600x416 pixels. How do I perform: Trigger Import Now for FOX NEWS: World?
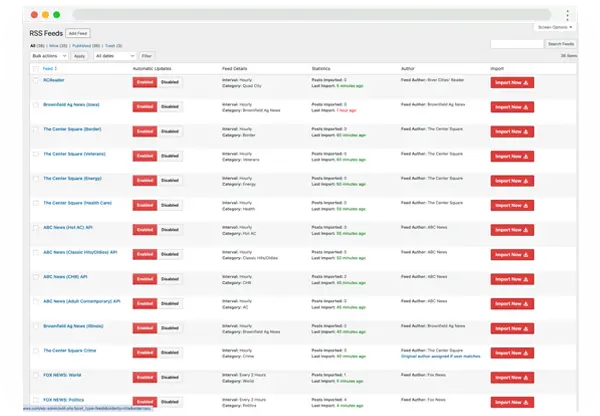coord(511,376)
